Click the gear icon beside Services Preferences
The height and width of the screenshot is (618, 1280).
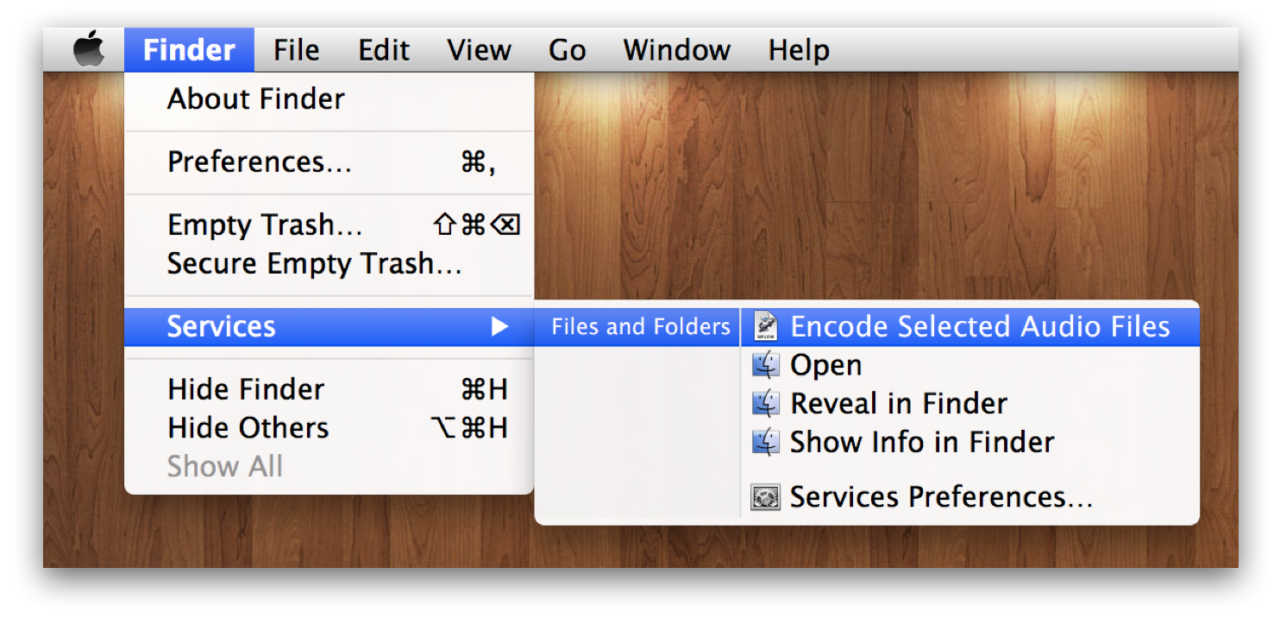click(766, 497)
